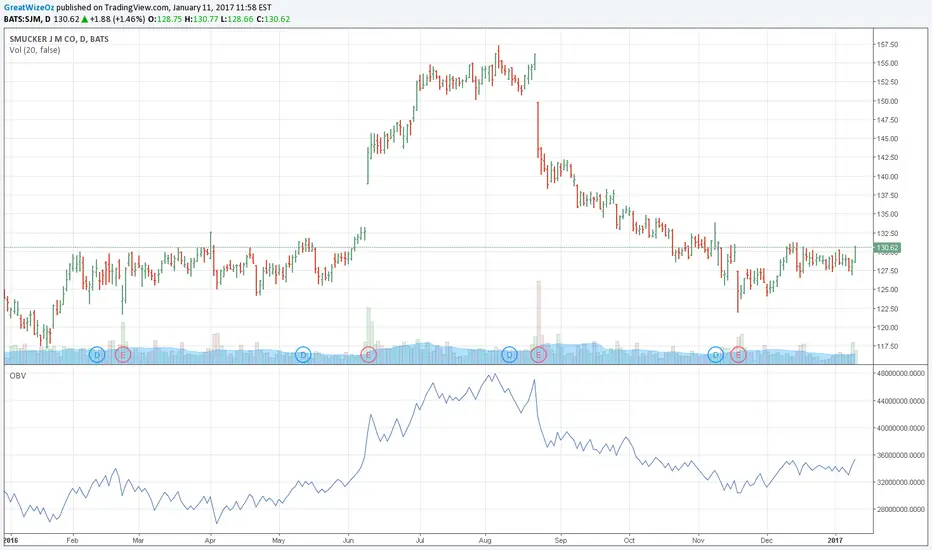Click the O:128.75 open value
The image size is (932, 550).
[164, 19]
